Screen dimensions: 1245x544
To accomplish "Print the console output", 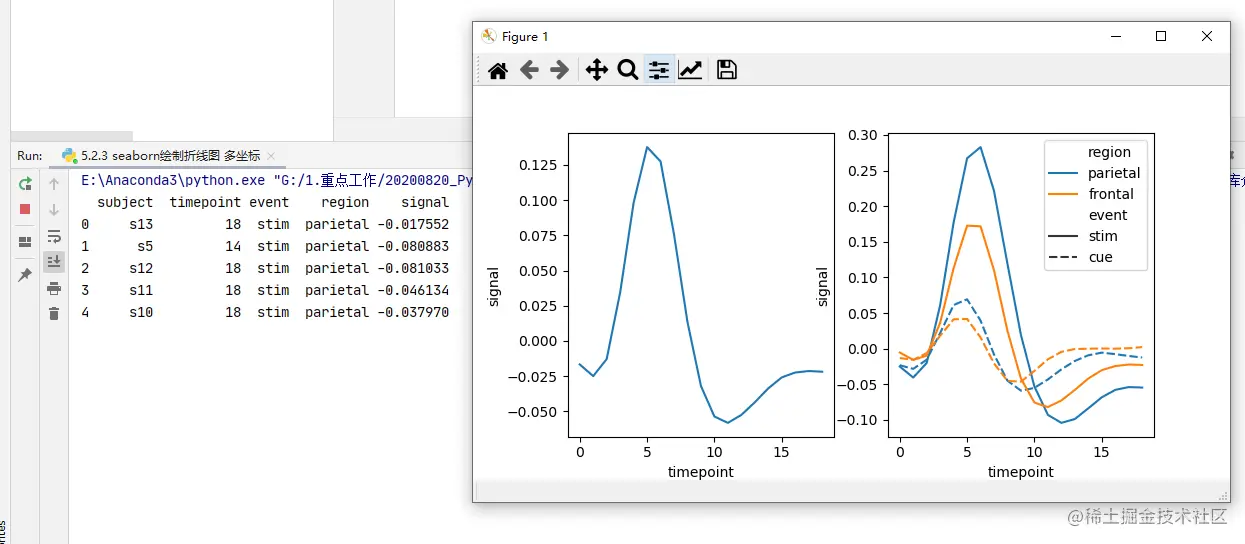I will pyautogui.click(x=54, y=288).
